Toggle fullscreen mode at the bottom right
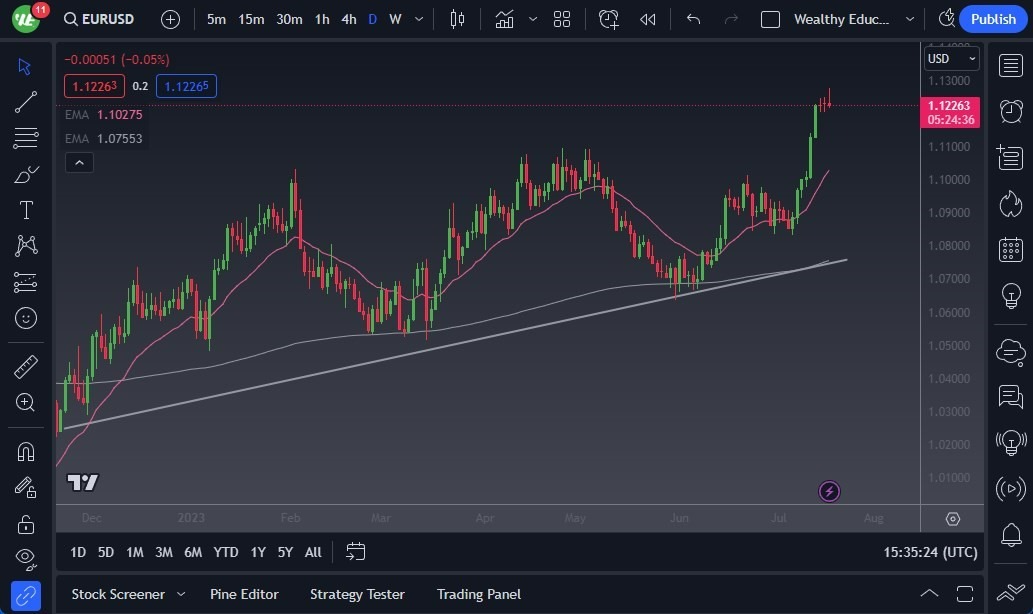Image resolution: width=1033 pixels, height=614 pixels. coord(963,592)
